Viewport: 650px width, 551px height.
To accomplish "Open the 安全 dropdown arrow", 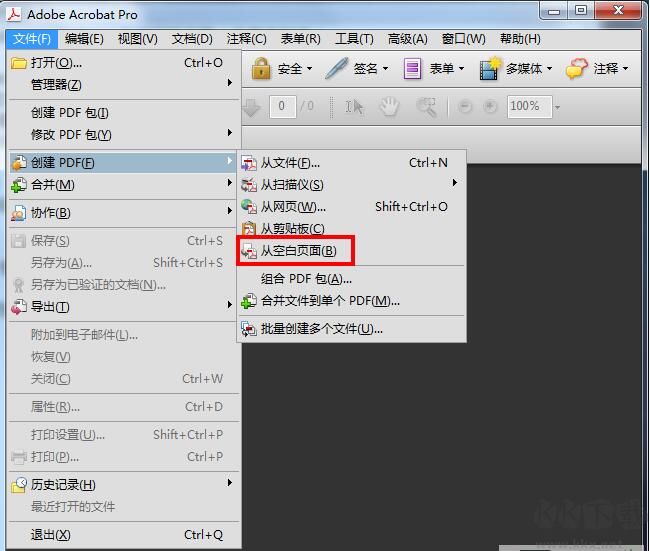I will tap(309, 69).
